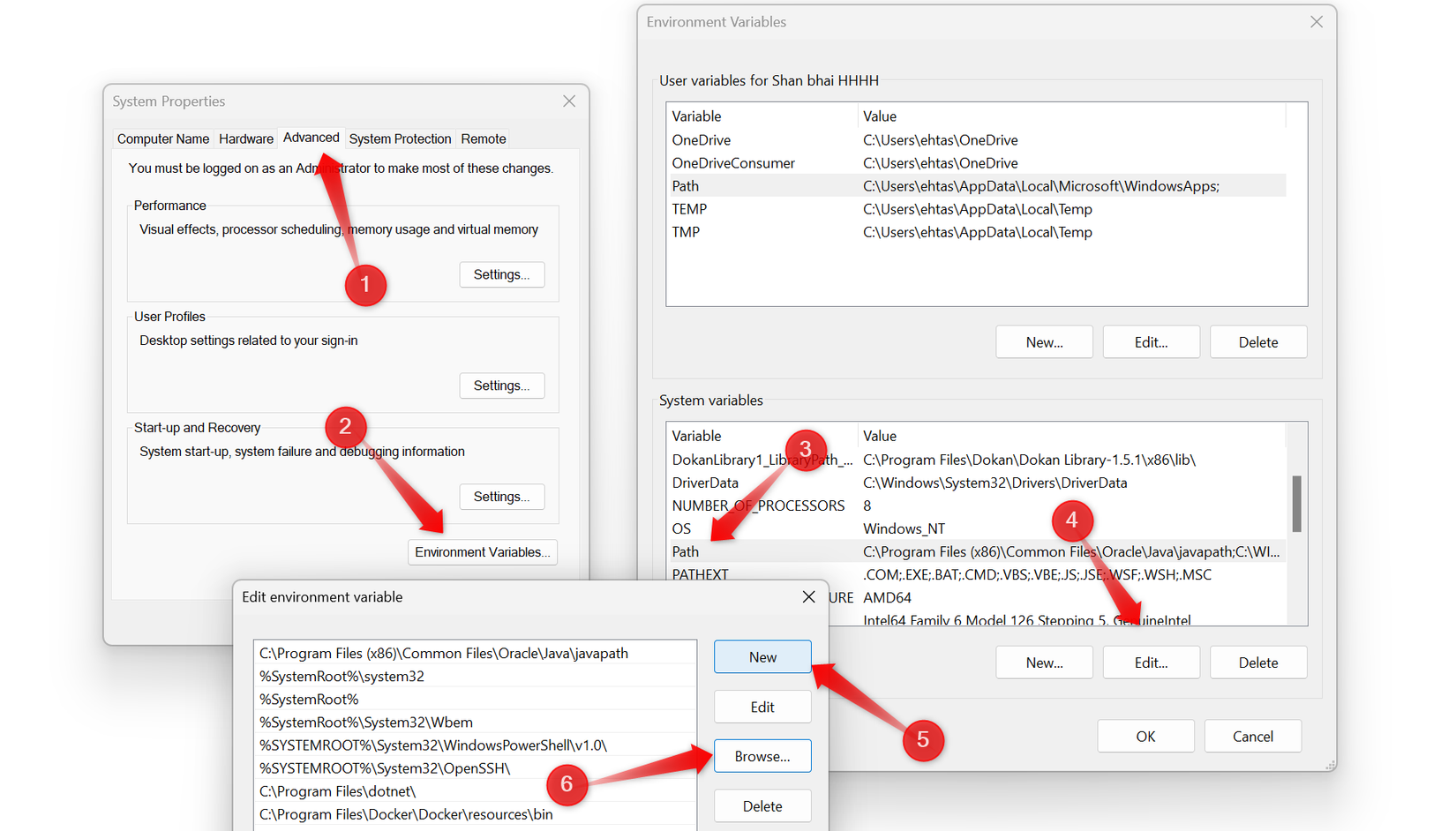The height and width of the screenshot is (831, 1456).
Task: Open the Environment Variables dialog
Action: coord(482,551)
